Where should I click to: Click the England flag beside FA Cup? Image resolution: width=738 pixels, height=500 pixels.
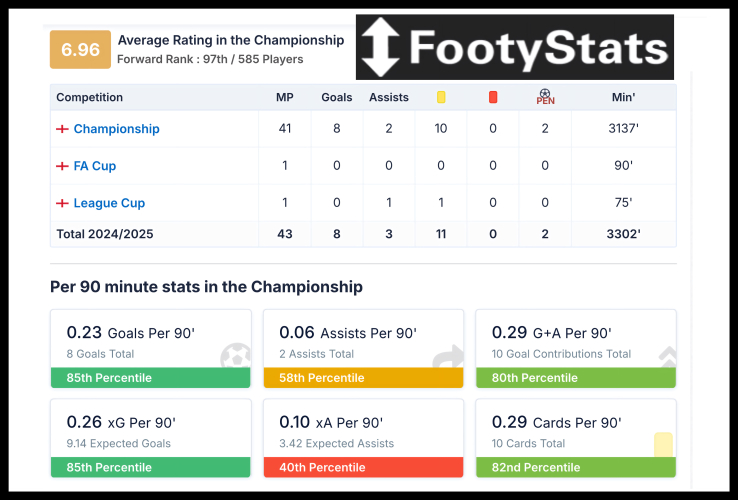pyautogui.click(x=62, y=166)
